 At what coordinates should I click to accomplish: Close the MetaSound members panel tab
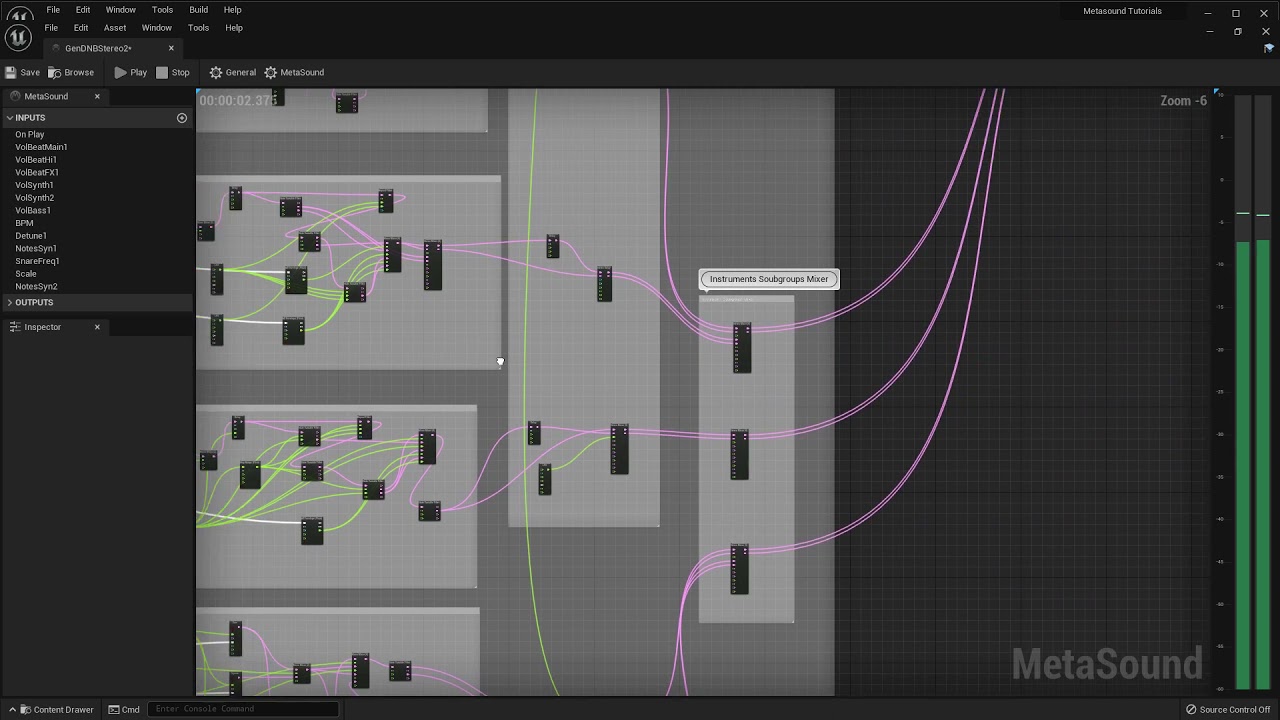pos(97,96)
